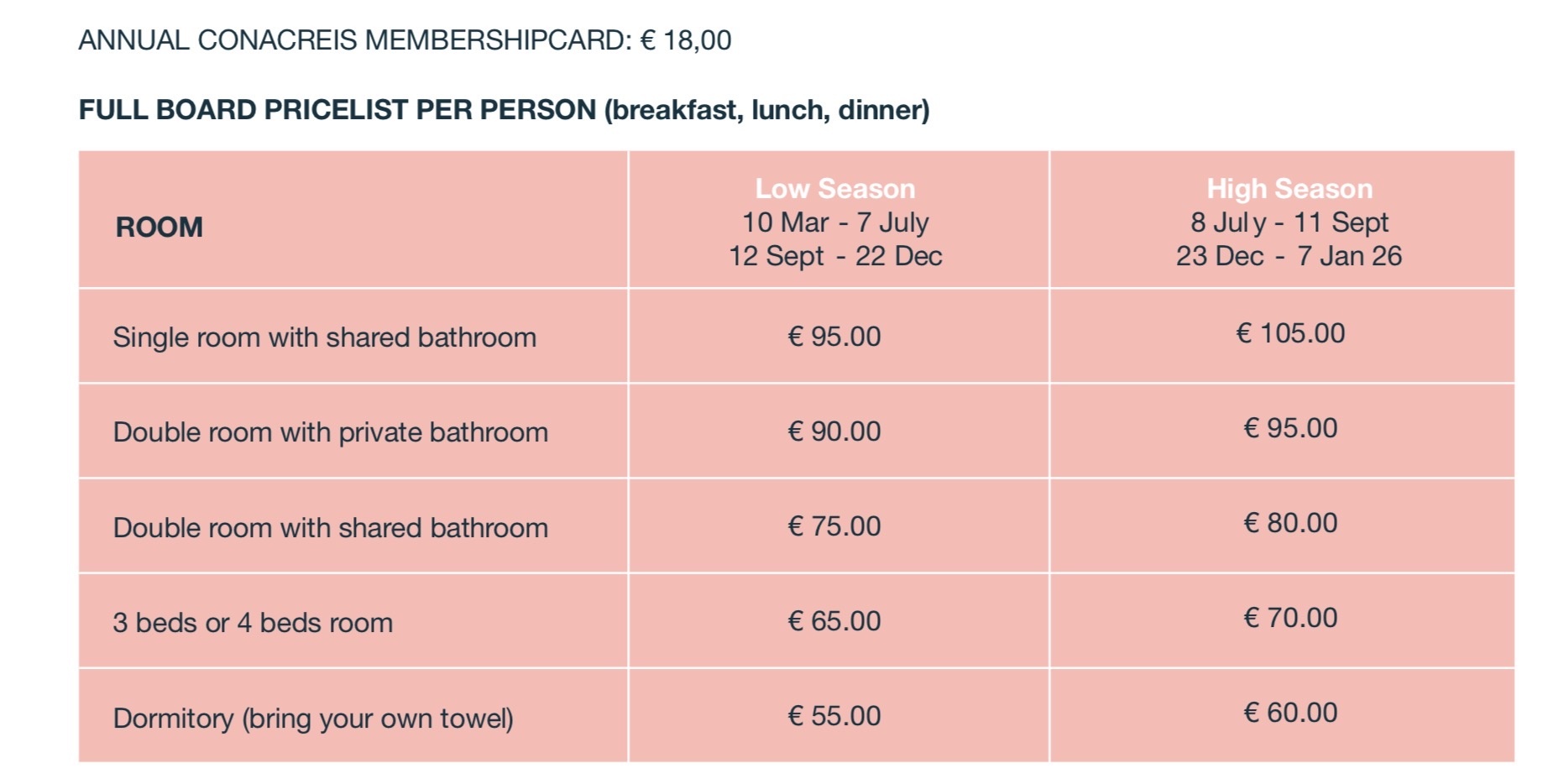The image size is (1553, 784).
Task: Click the annual Conacreis membership card price line
Action: pos(405,40)
